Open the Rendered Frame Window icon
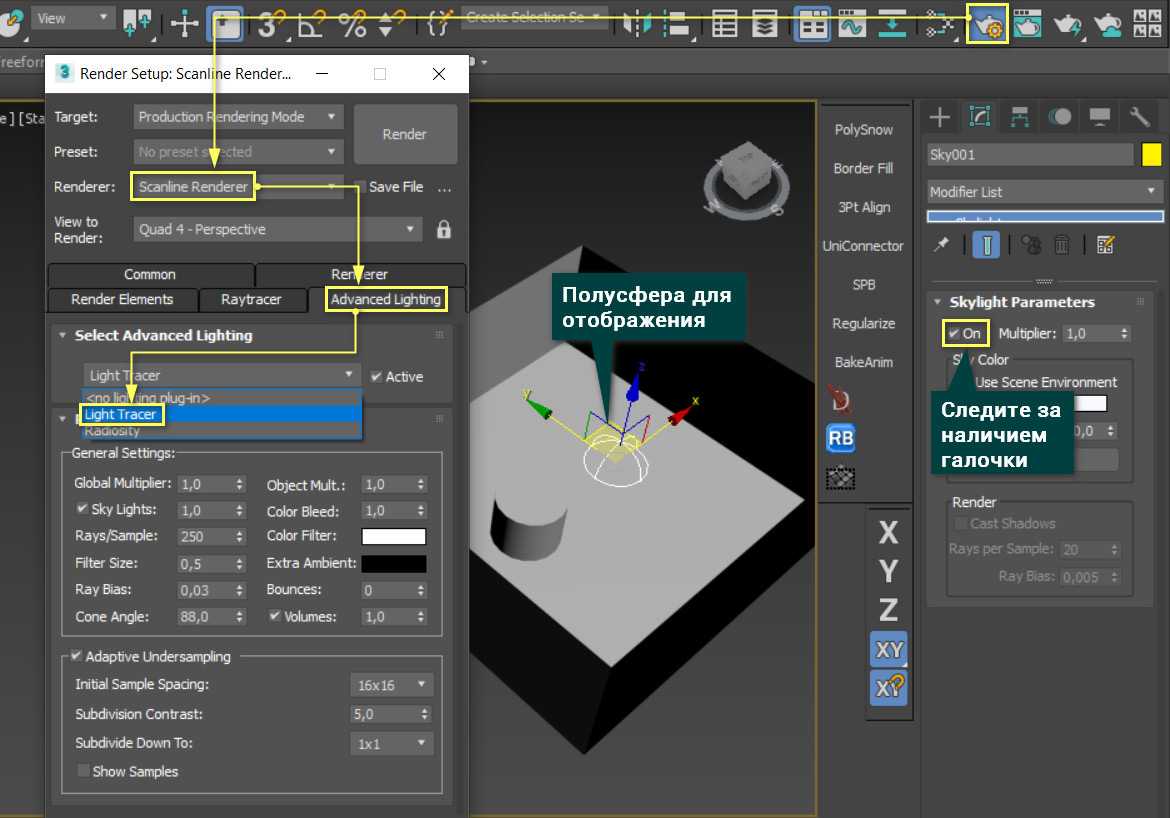 pos(1028,24)
